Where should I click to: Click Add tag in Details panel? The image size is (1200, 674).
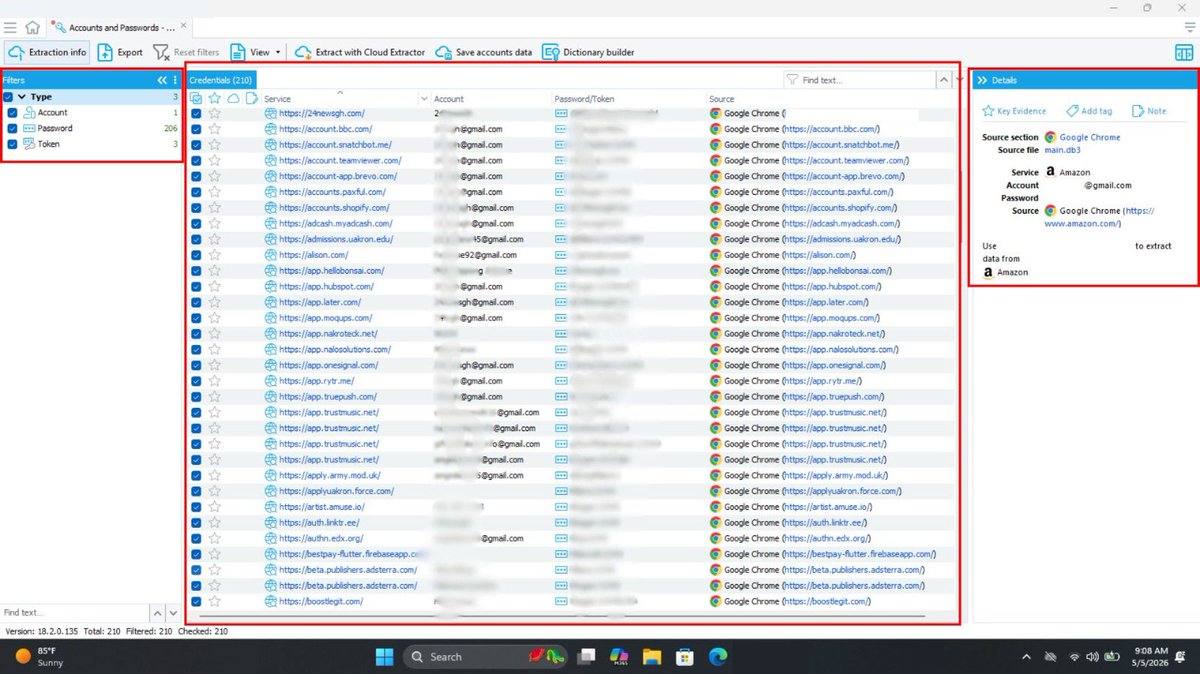(x=1088, y=111)
